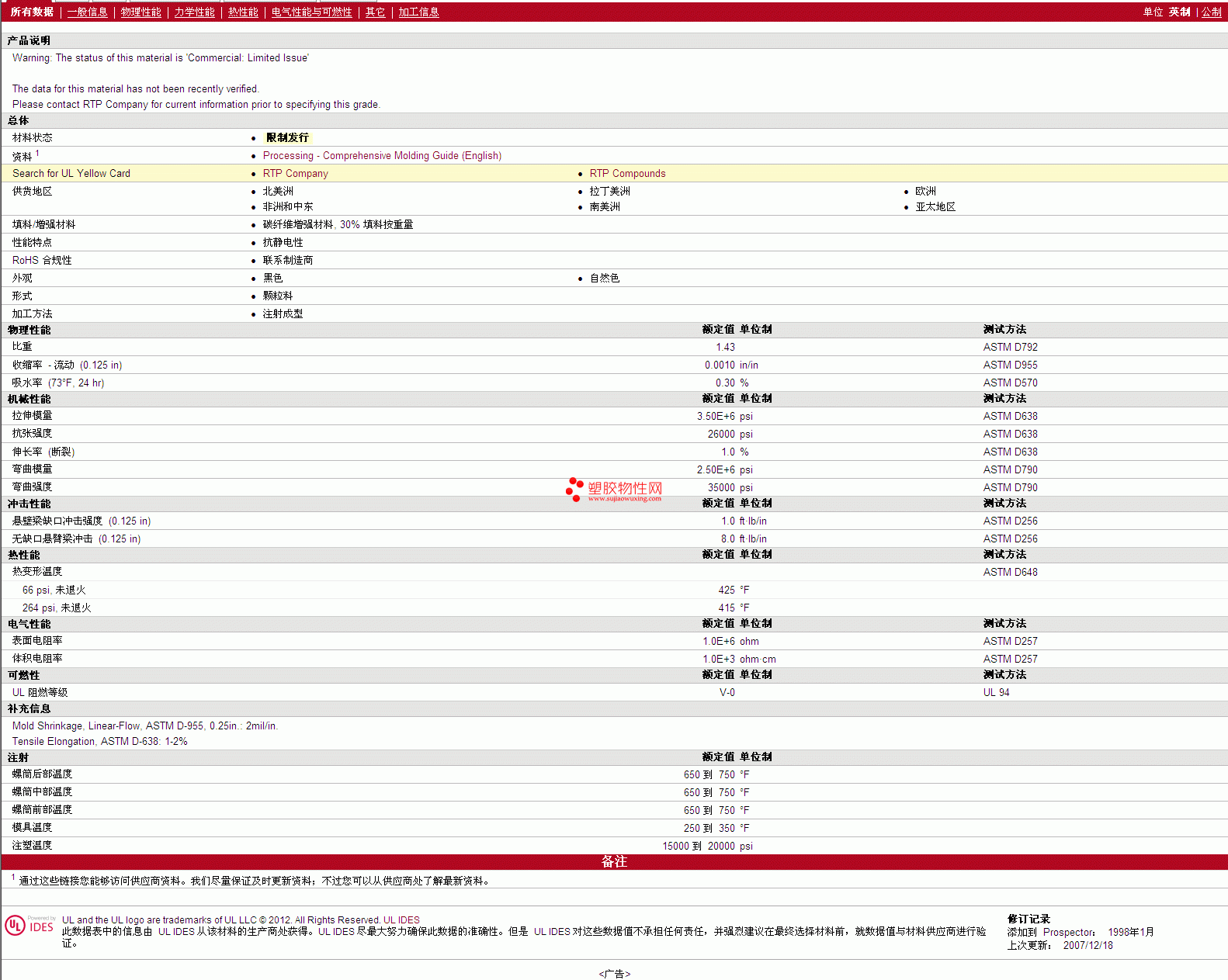The image size is (1228, 980).
Task: Click the <广告> label at page bottom
Action: [614, 974]
